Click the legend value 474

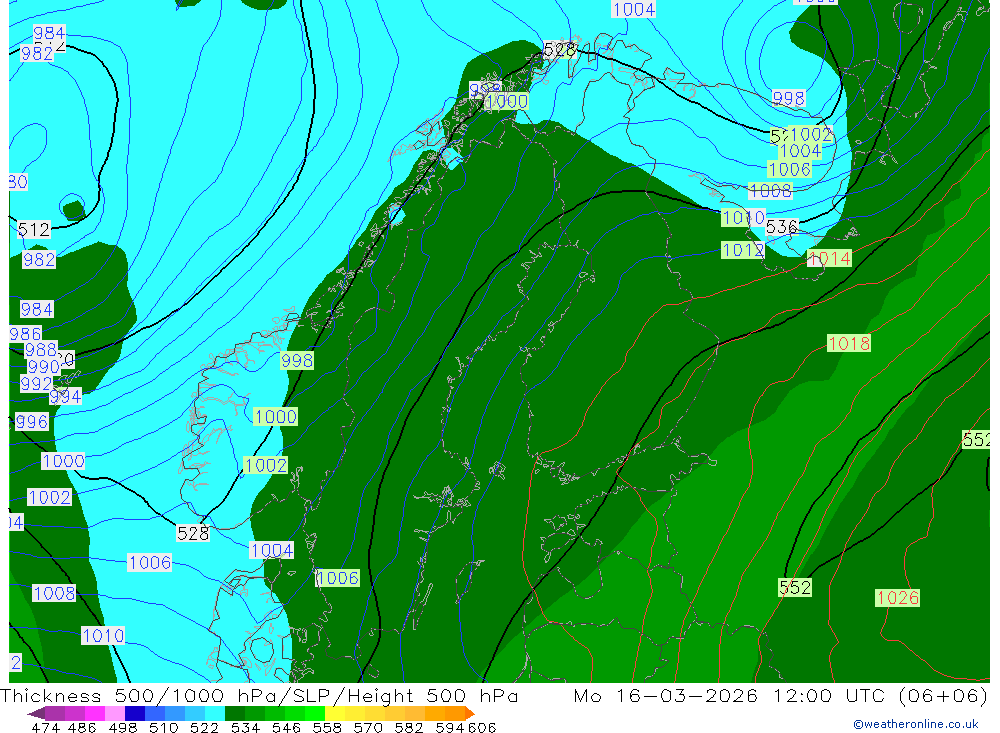(x=45, y=727)
